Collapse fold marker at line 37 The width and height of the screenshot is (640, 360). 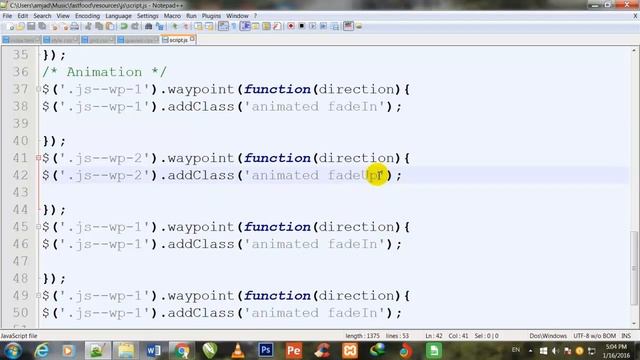38,89
